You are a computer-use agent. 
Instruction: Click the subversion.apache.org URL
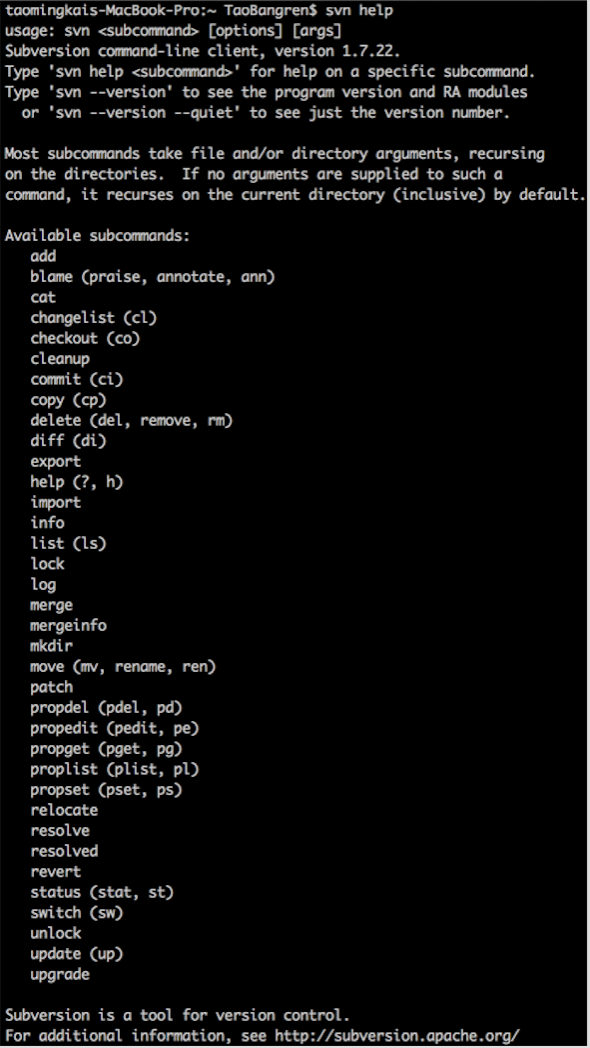point(397,1035)
